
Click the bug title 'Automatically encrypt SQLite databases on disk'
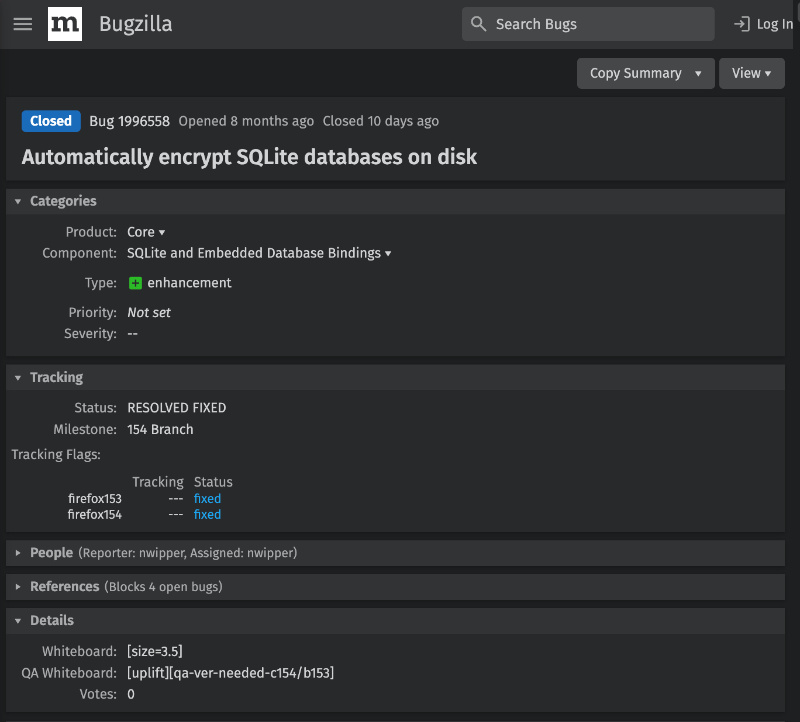[x=249, y=157]
